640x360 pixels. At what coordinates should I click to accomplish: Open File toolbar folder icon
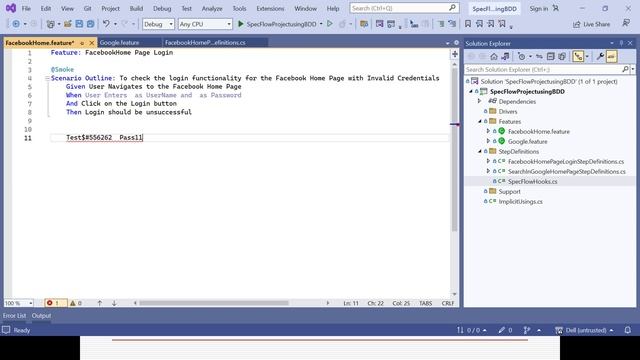68,24
